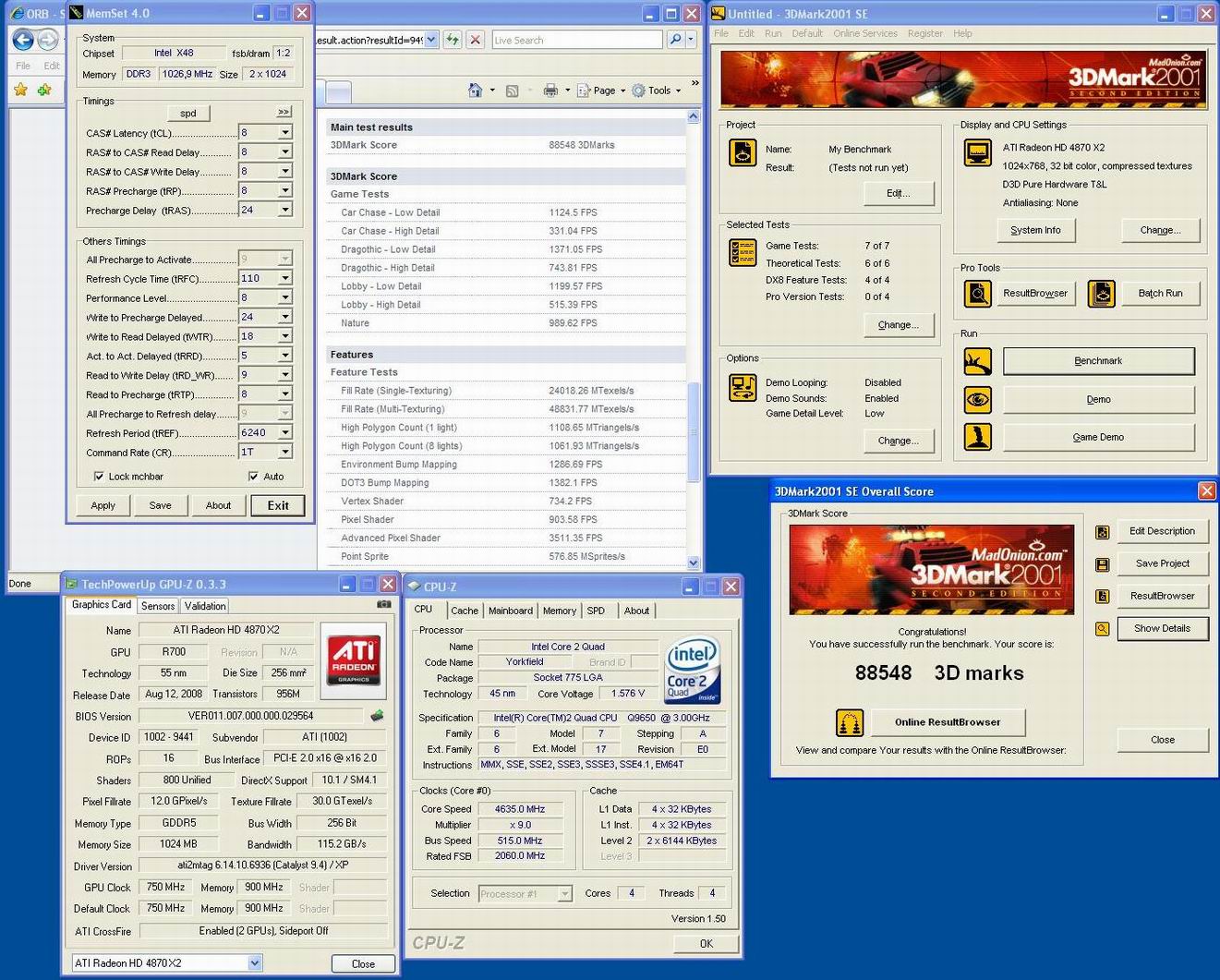Viewport: 1220px width, 980px height.
Task: Click the Batch Run icon
Action: pyautogui.click(x=1101, y=294)
